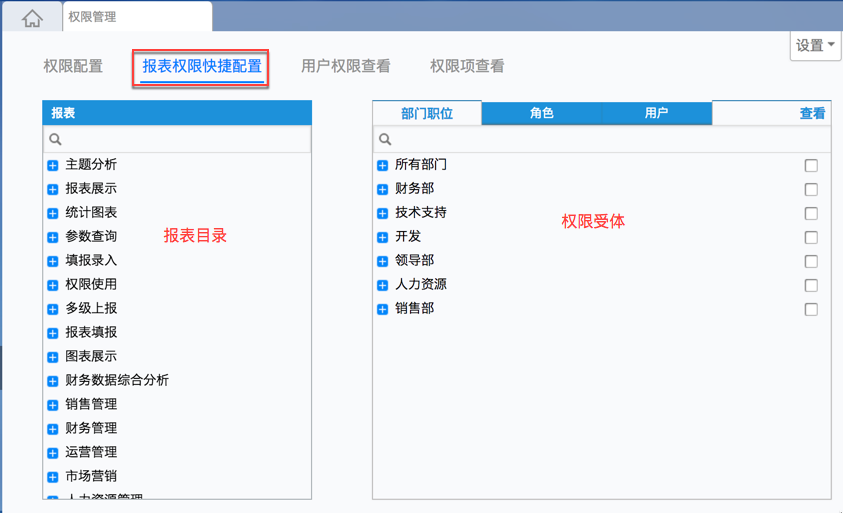Expand the 权限使用 folder
Screen dimensions: 843x513
coord(53,285)
